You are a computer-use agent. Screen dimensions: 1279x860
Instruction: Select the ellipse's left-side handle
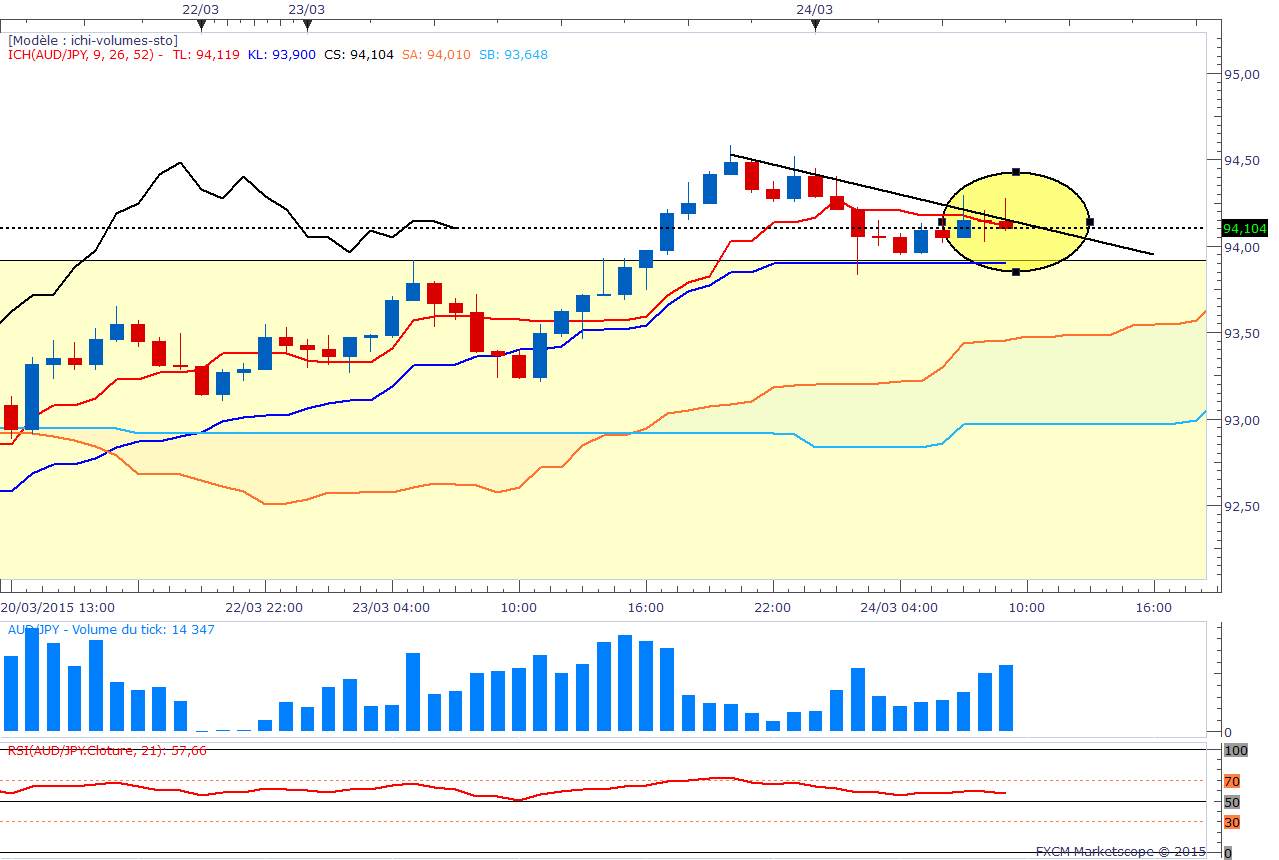tap(942, 222)
